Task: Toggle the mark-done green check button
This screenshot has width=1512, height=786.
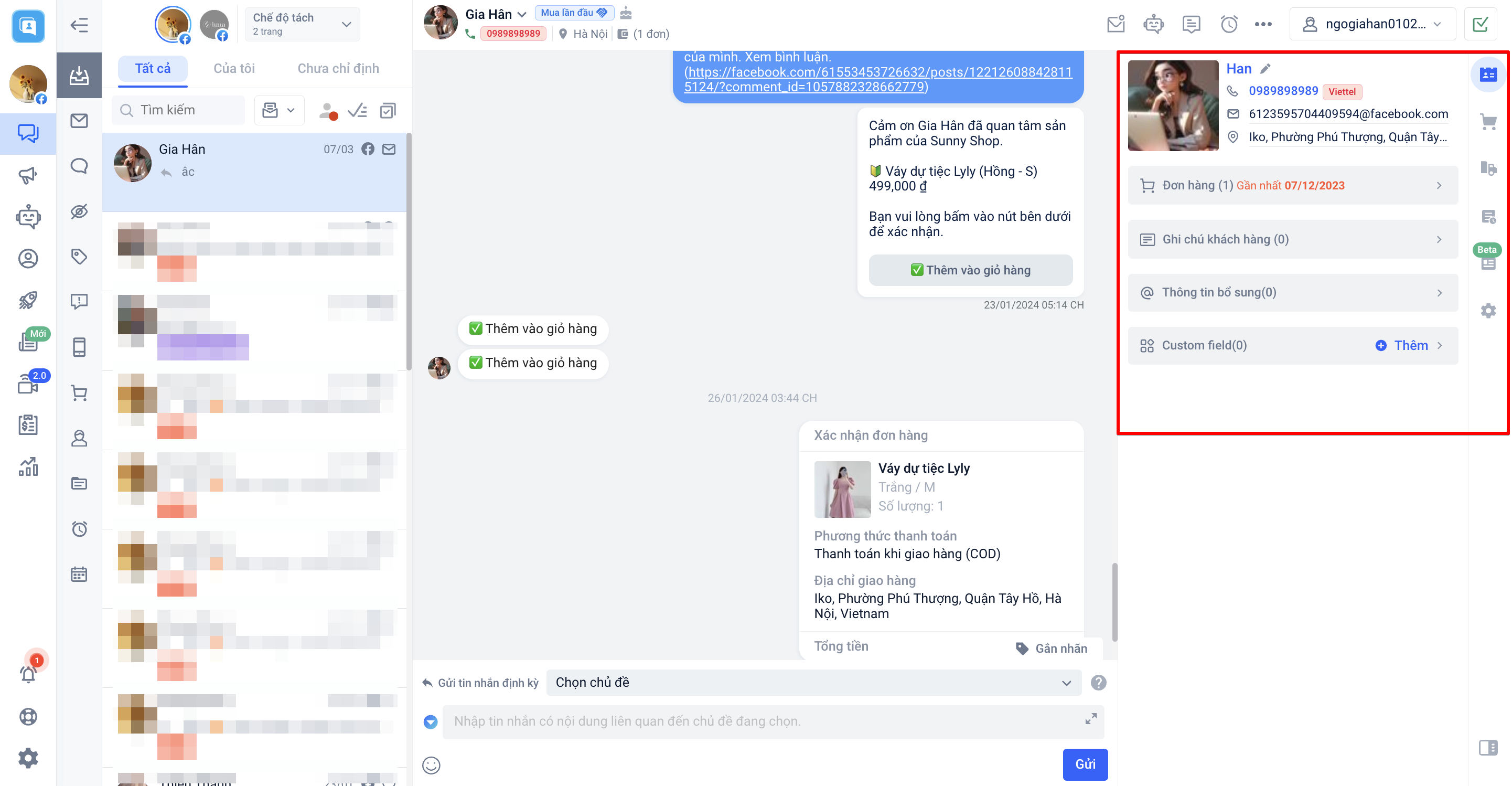Action: pyautogui.click(x=1481, y=24)
